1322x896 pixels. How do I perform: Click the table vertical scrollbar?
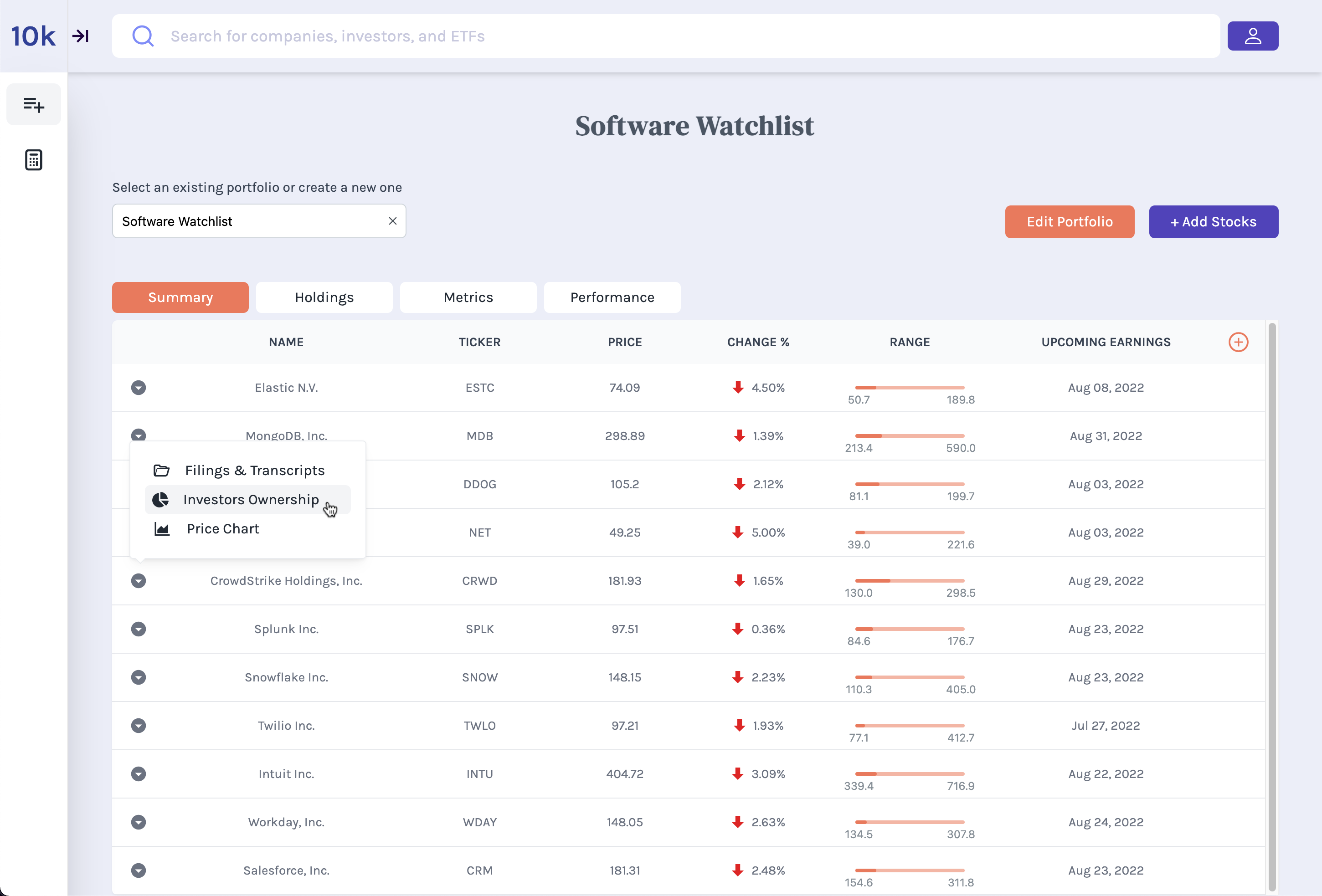tap(1272, 607)
